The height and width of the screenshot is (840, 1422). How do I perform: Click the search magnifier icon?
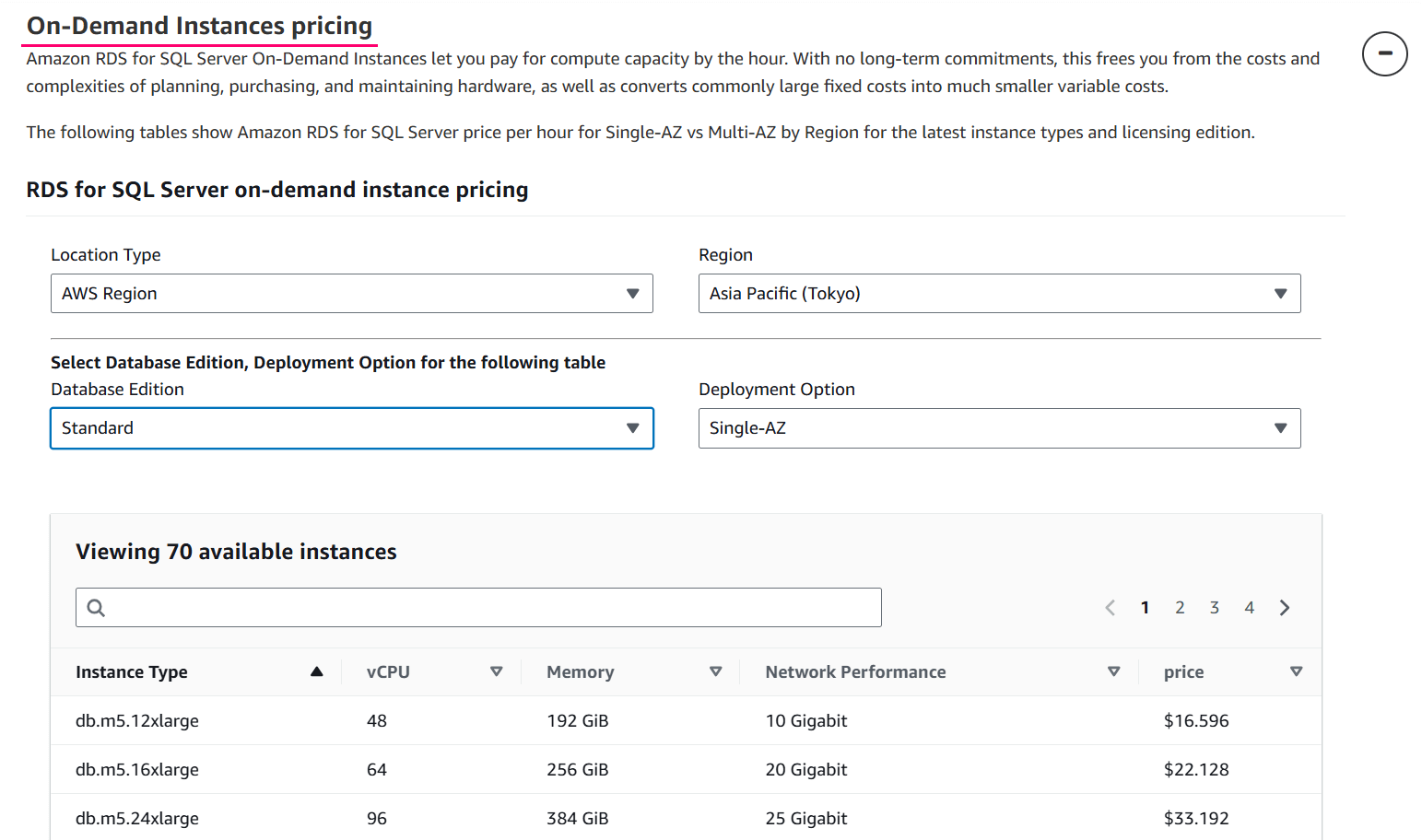coord(96,607)
